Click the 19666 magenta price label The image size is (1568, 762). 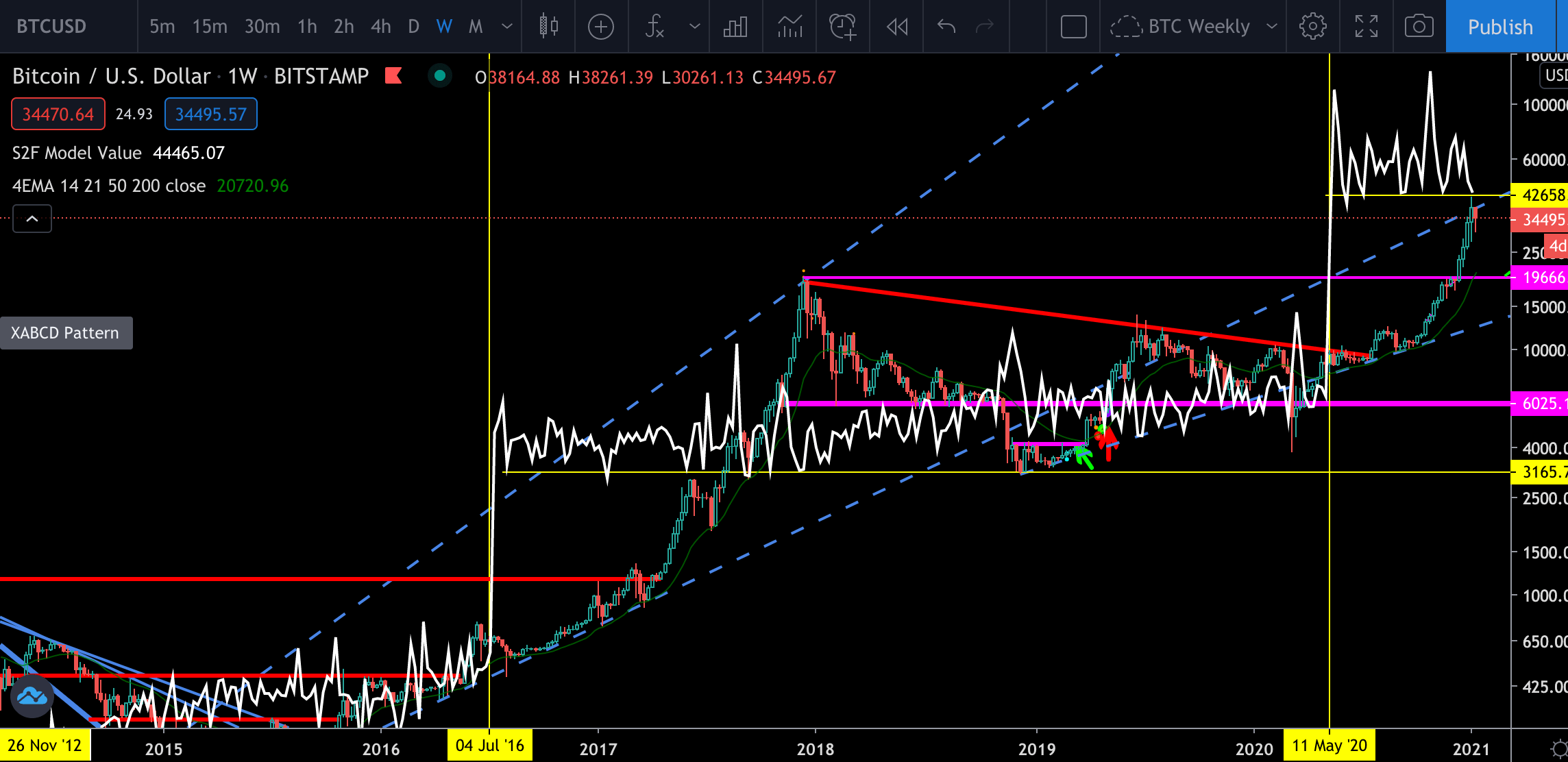coord(1540,278)
